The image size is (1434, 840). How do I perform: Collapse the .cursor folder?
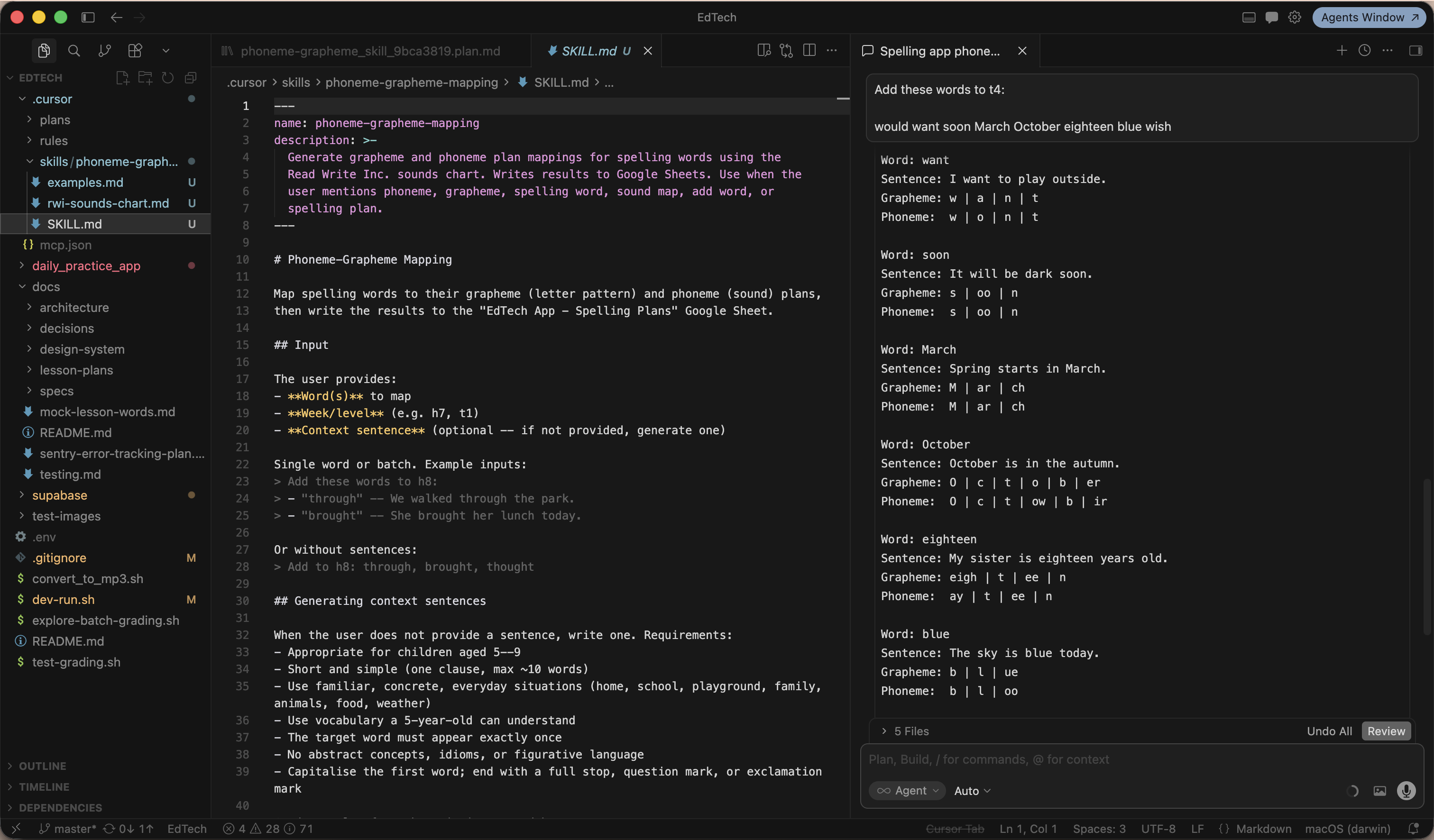(105, 99)
